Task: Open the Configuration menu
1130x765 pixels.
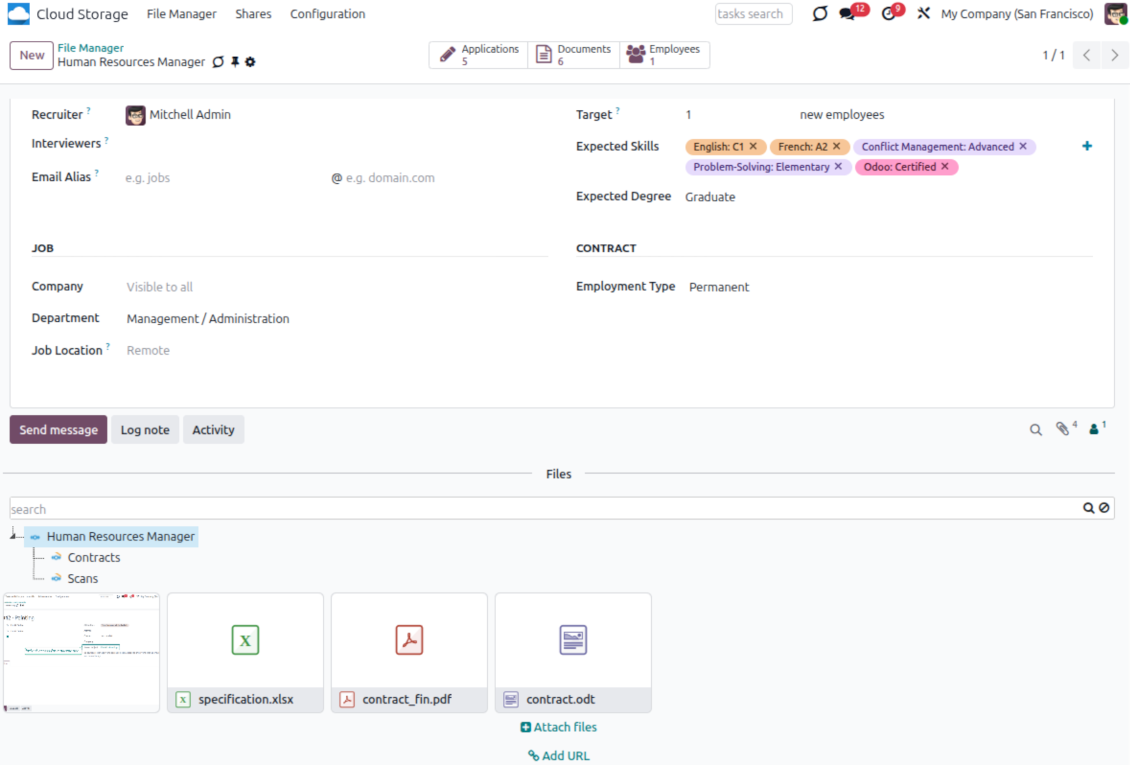Action: 327,14
